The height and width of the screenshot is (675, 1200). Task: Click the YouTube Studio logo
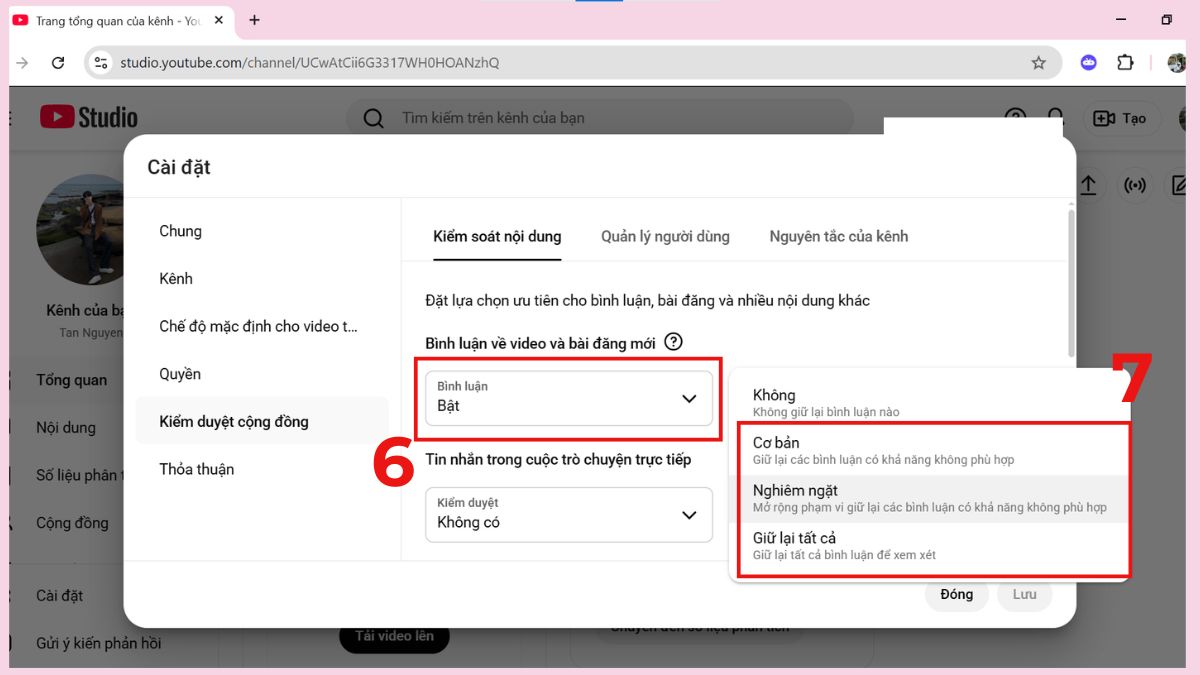pos(89,117)
